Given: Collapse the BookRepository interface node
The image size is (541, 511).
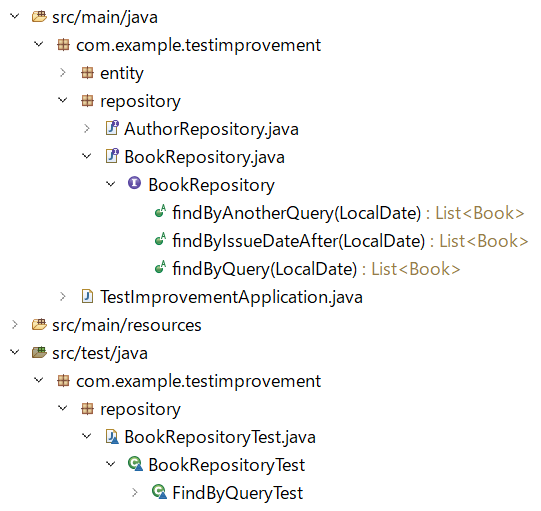Looking at the screenshot, I should 110,184.
